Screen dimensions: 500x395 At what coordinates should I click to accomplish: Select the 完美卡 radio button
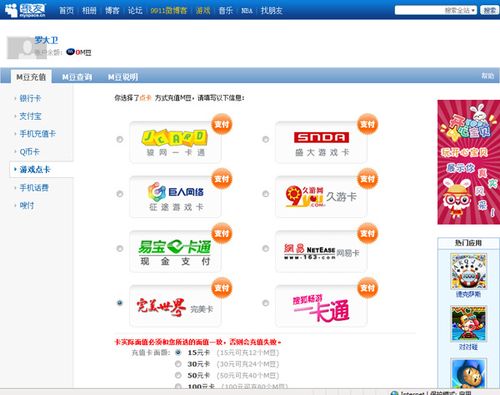click(x=120, y=303)
